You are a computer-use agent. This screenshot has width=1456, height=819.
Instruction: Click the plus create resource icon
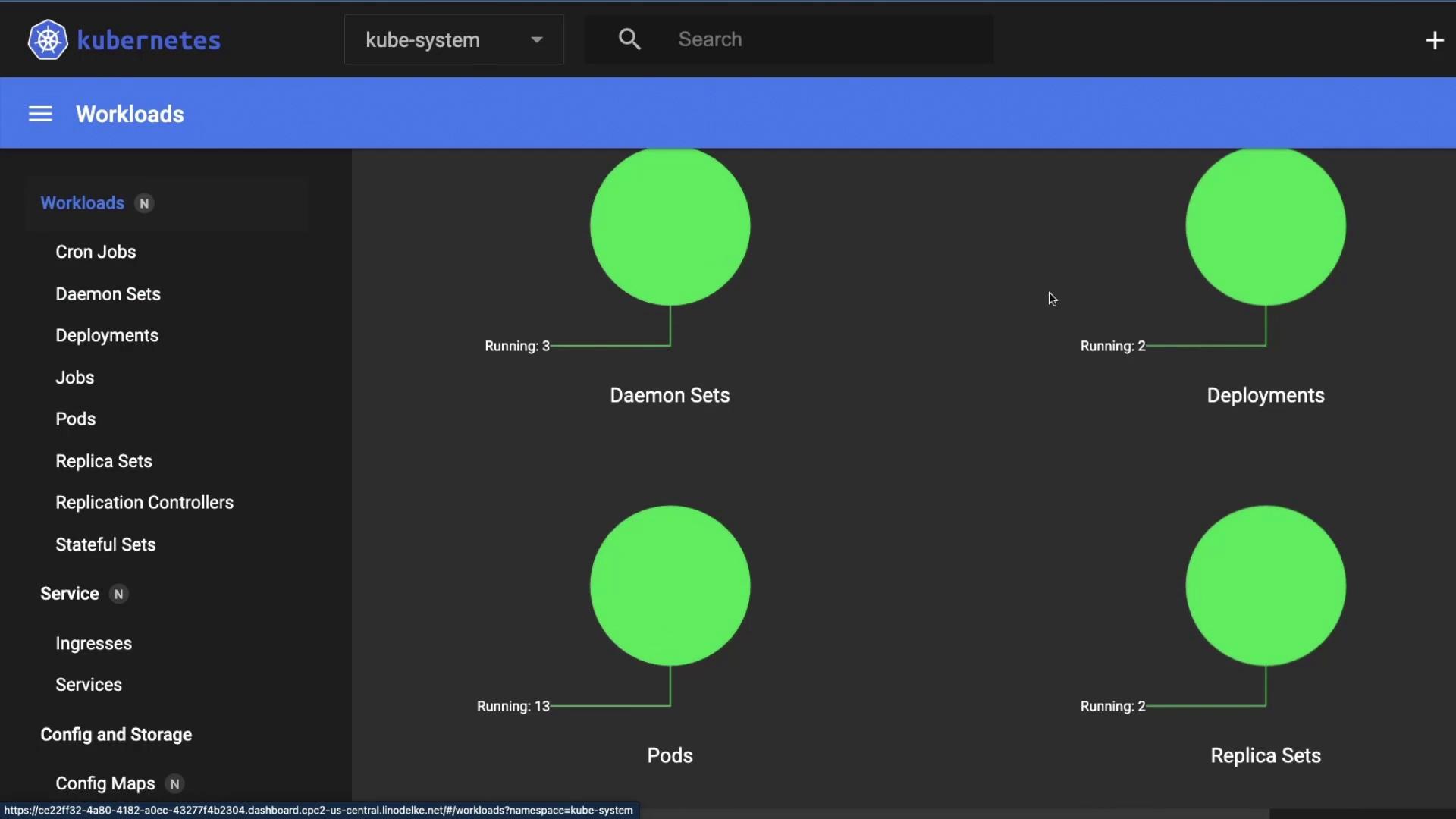pyautogui.click(x=1434, y=40)
